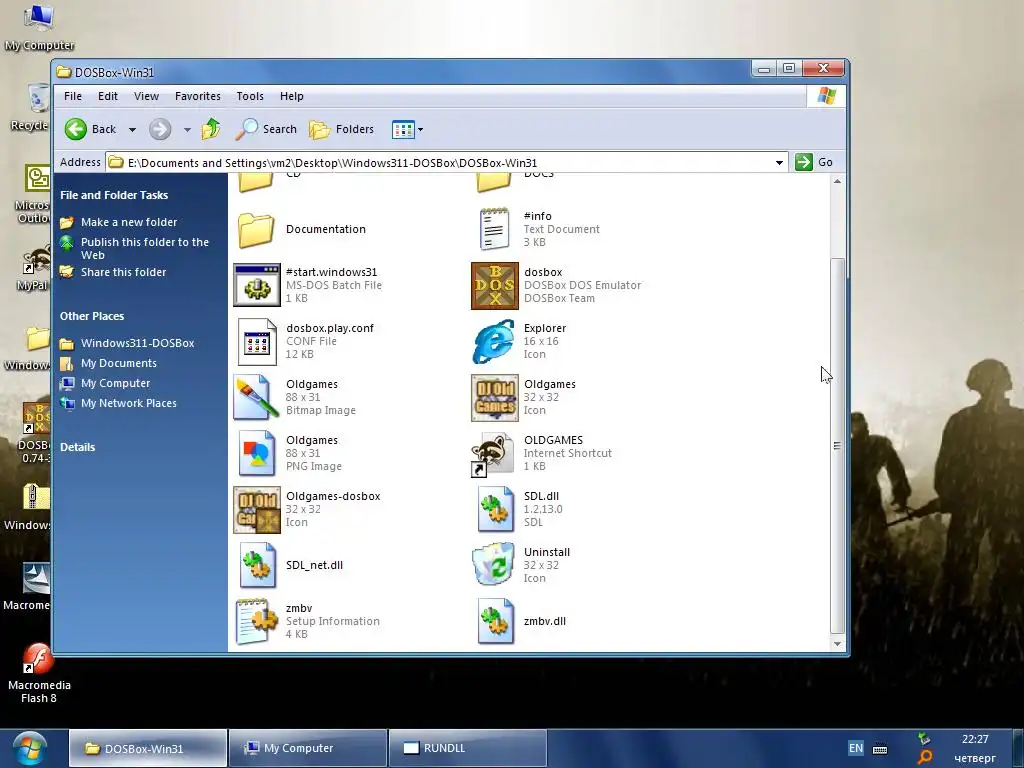1024x768 pixels.
Task: Select the Oldgames 32 x 32 icon file
Action: tap(494, 398)
